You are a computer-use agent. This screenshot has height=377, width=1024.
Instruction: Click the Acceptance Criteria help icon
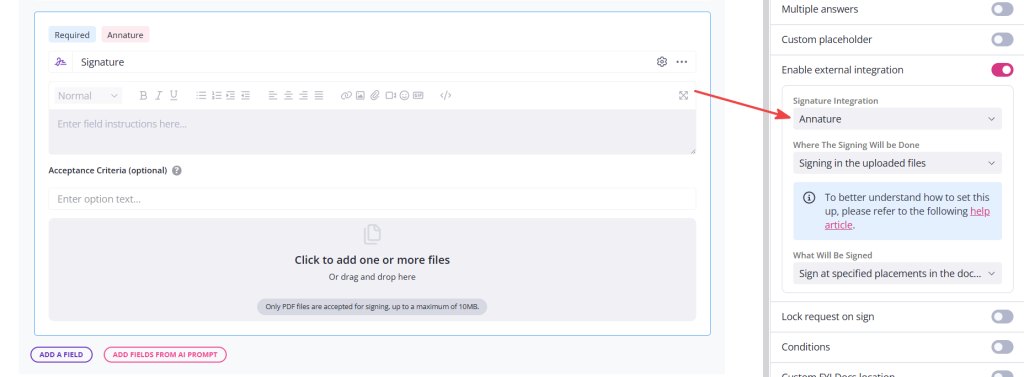coord(177,171)
